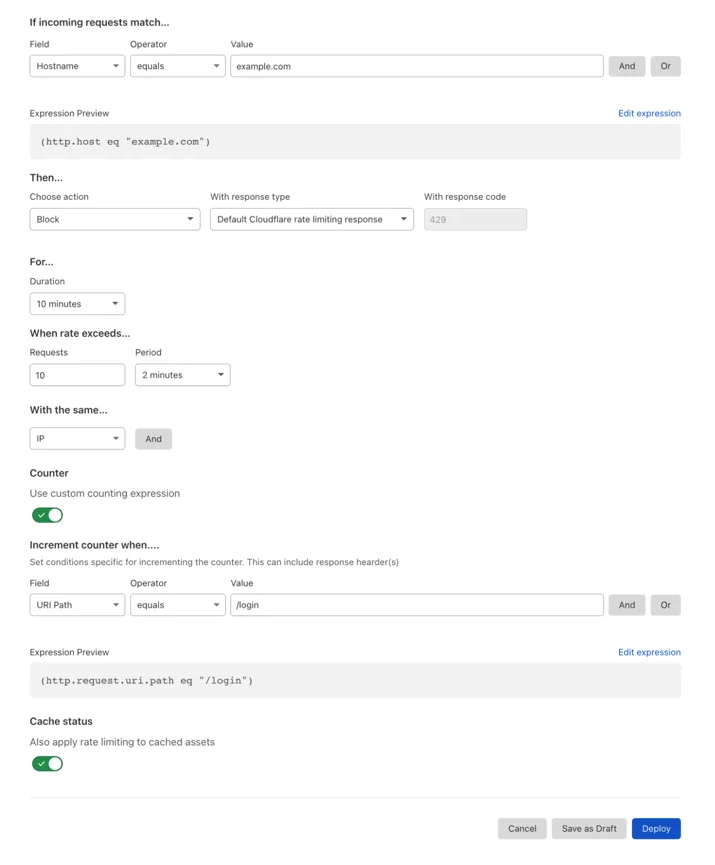Open the 2 minutes period dropdown
Screen dimensions: 715x865
(x=183, y=375)
